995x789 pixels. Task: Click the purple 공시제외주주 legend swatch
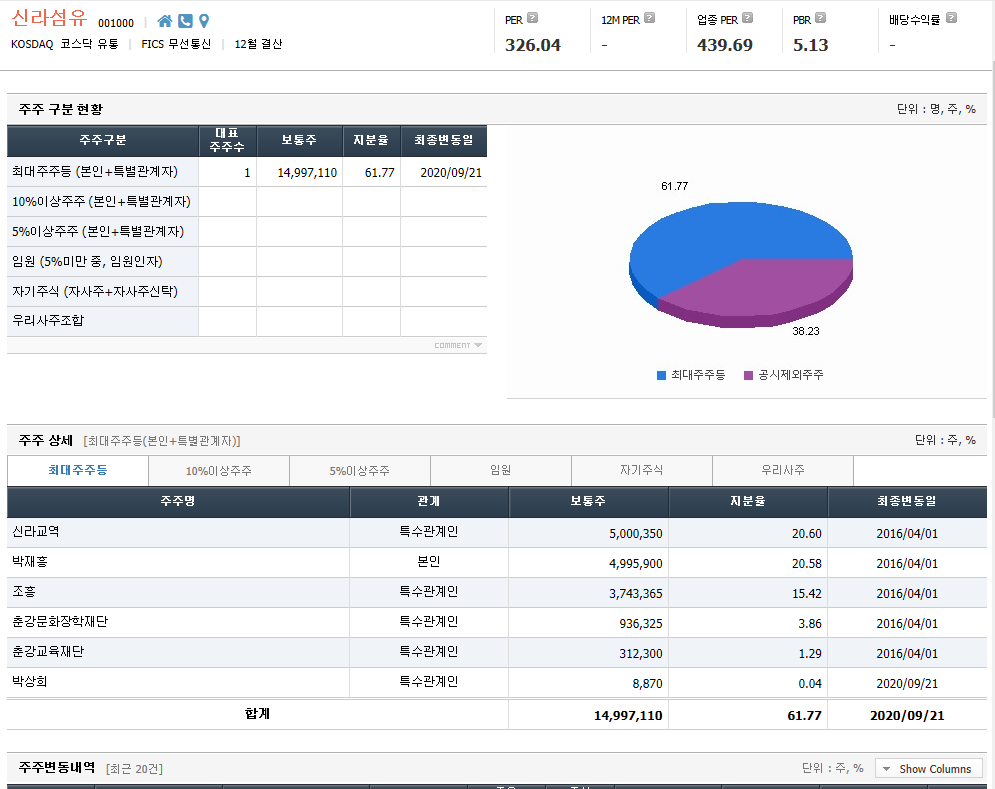[748, 375]
